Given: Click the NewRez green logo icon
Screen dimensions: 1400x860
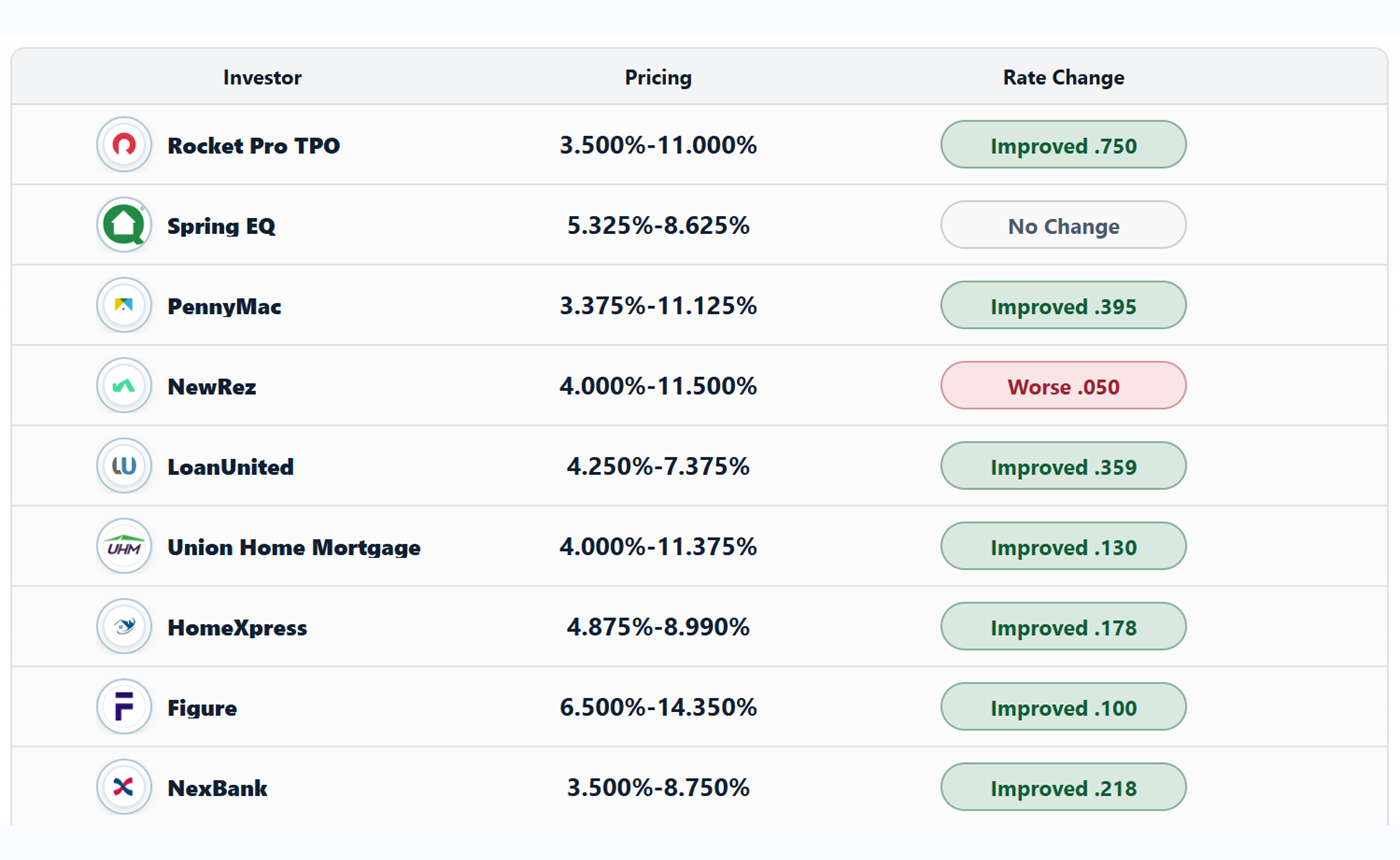Looking at the screenshot, I should [124, 386].
